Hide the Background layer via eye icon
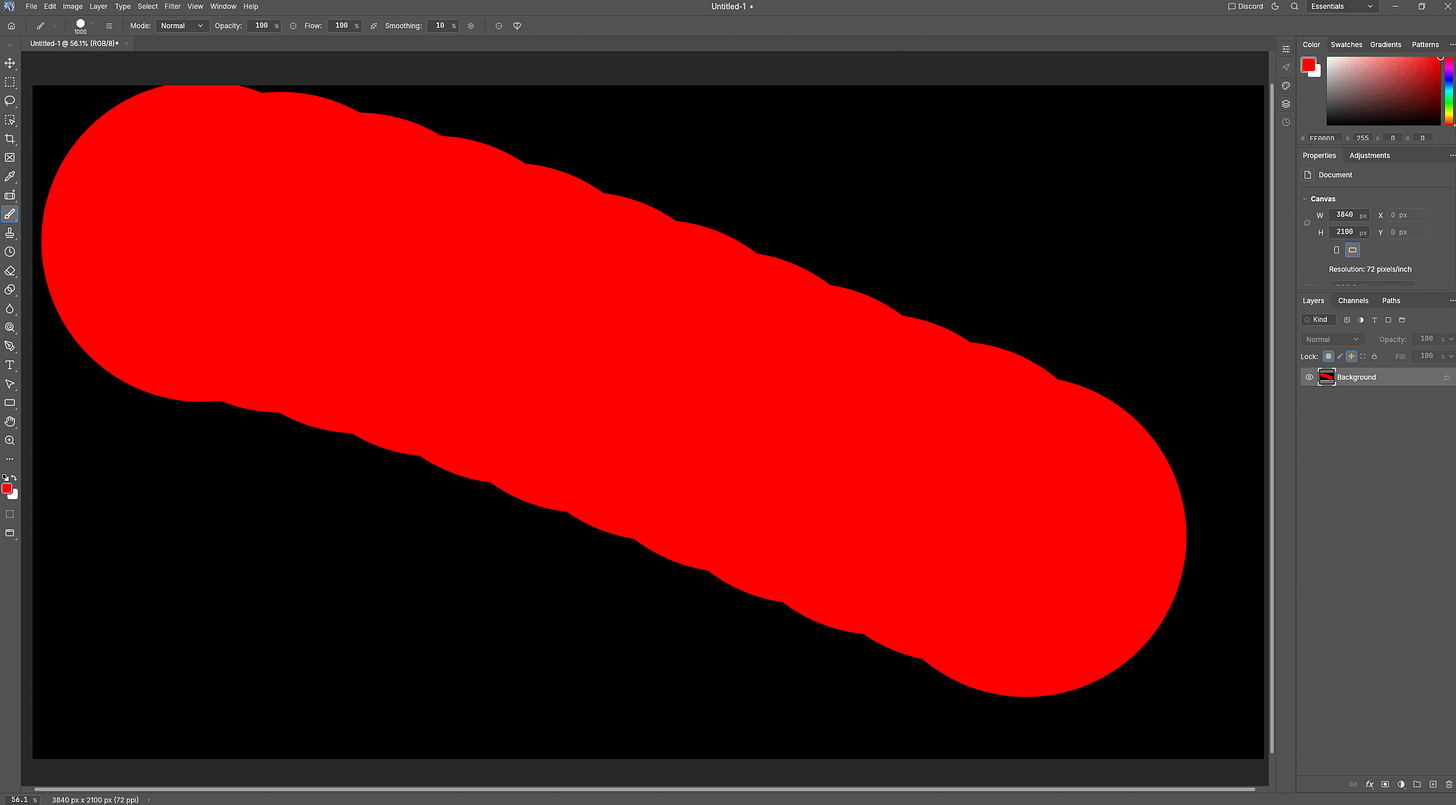 pos(1309,377)
